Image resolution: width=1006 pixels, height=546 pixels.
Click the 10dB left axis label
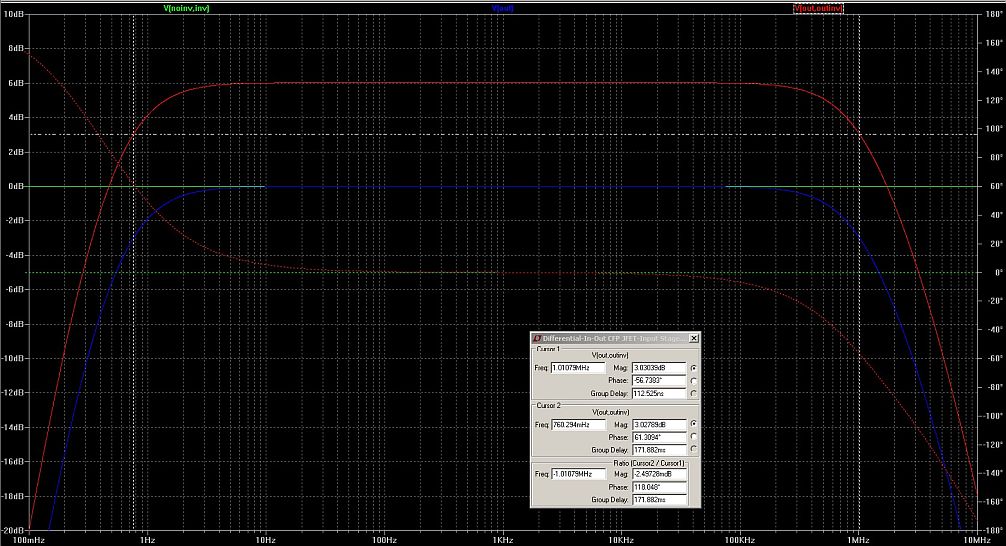click(13, 13)
